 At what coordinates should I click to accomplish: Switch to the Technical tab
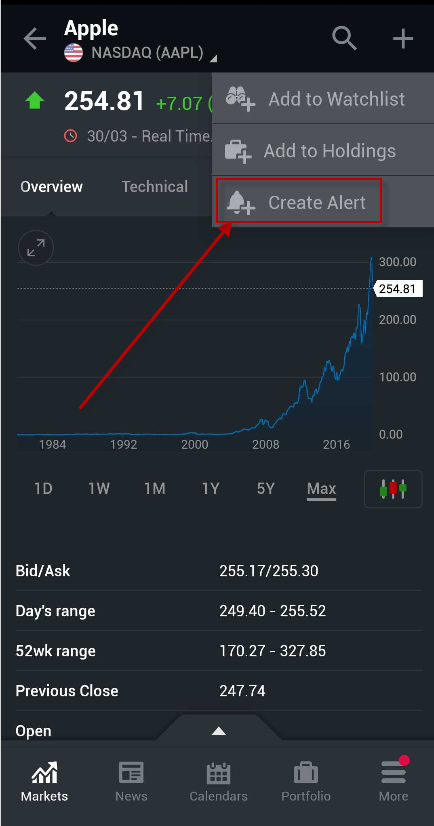click(155, 186)
